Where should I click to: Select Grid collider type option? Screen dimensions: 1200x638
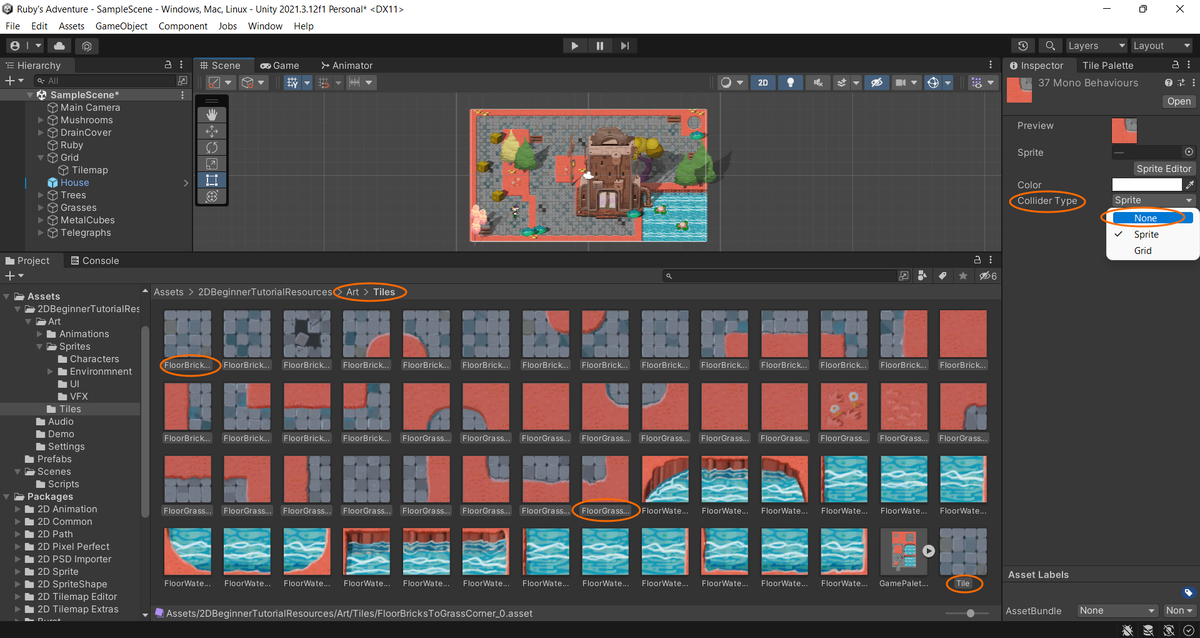pos(1142,251)
